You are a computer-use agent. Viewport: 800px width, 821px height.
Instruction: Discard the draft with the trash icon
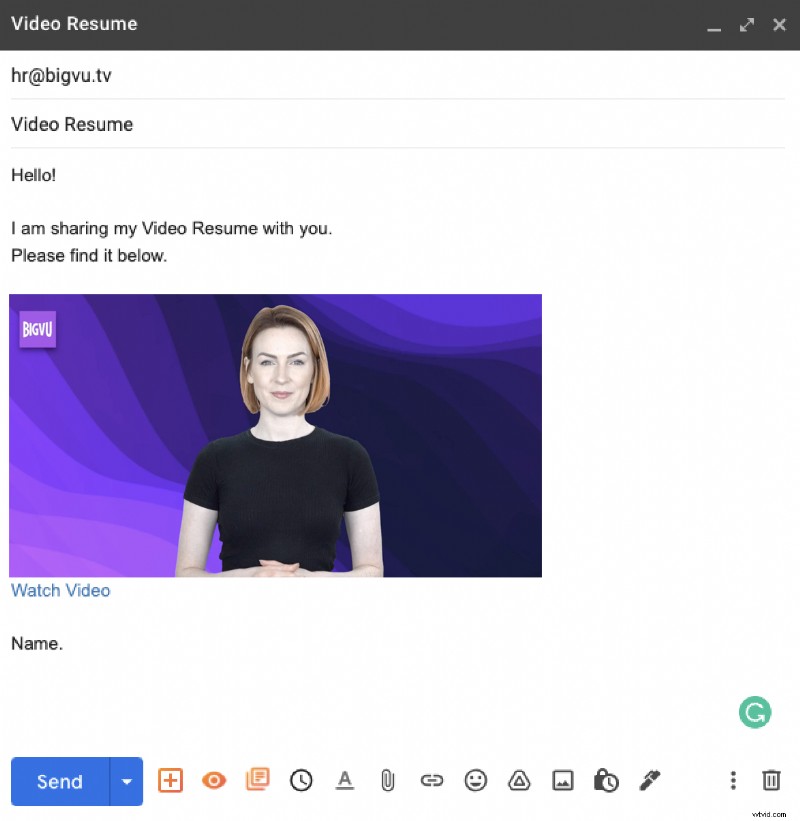[x=771, y=781]
